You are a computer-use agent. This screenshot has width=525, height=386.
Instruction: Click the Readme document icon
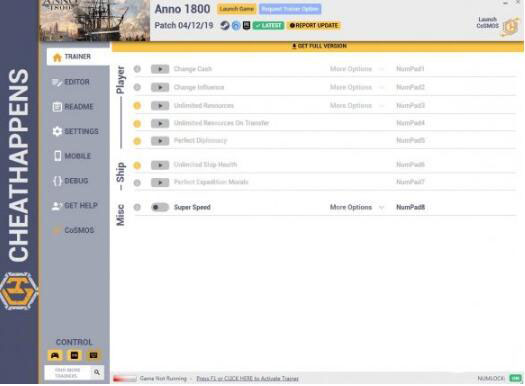(x=57, y=107)
